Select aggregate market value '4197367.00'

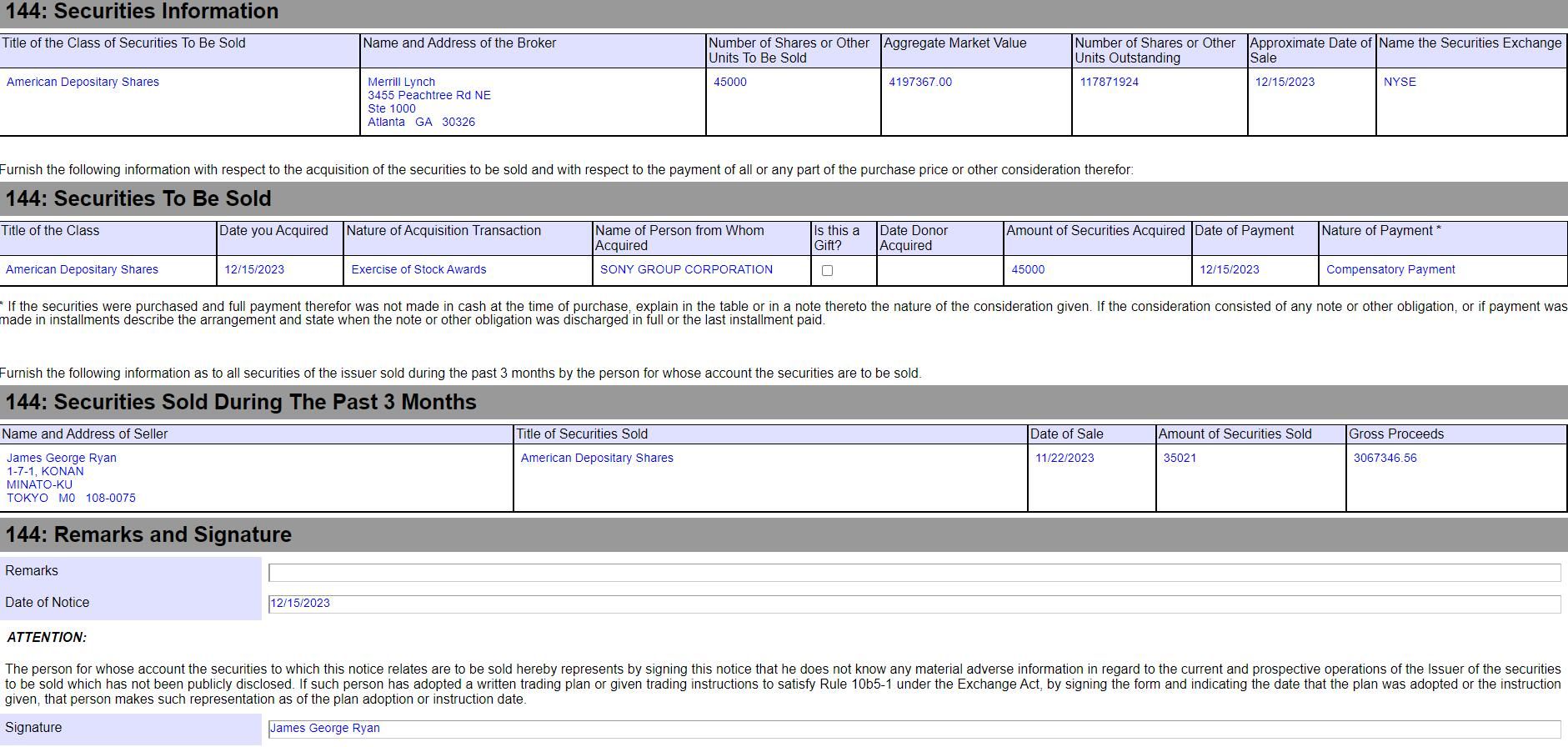(x=920, y=82)
